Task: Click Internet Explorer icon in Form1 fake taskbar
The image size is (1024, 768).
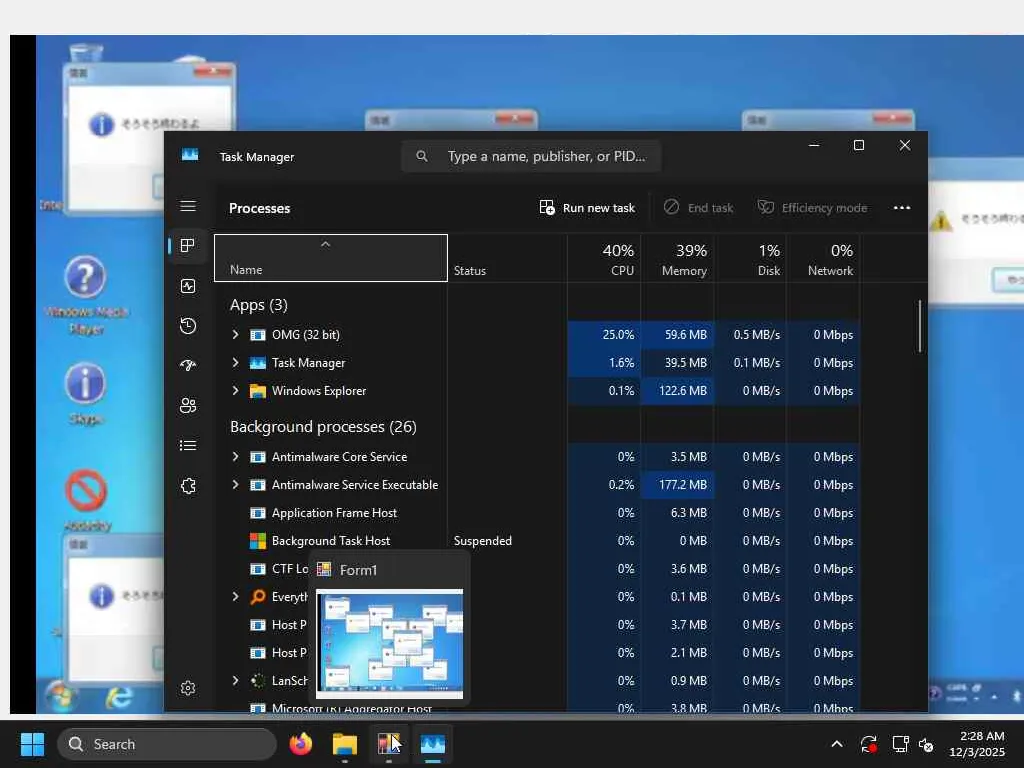Action: tap(119, 697)
